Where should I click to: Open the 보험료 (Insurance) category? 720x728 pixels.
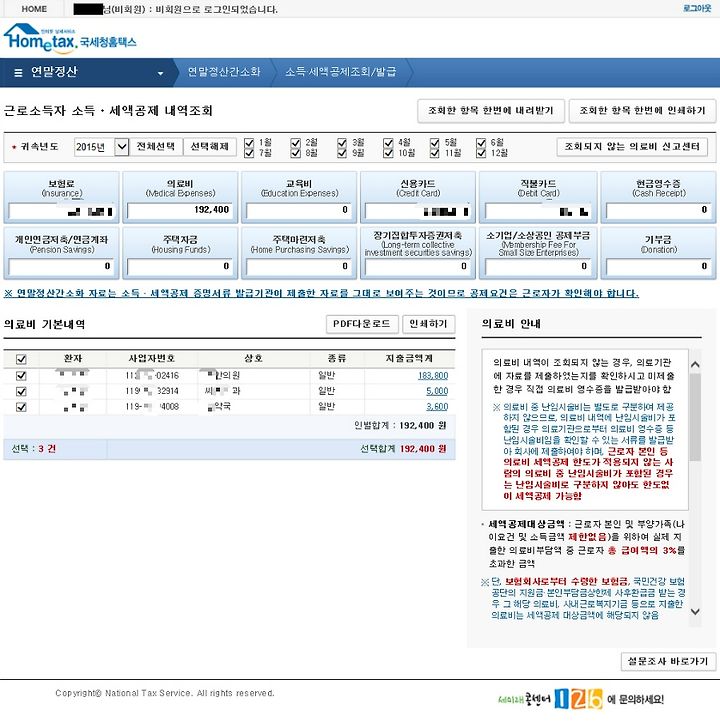click(61, 197)
